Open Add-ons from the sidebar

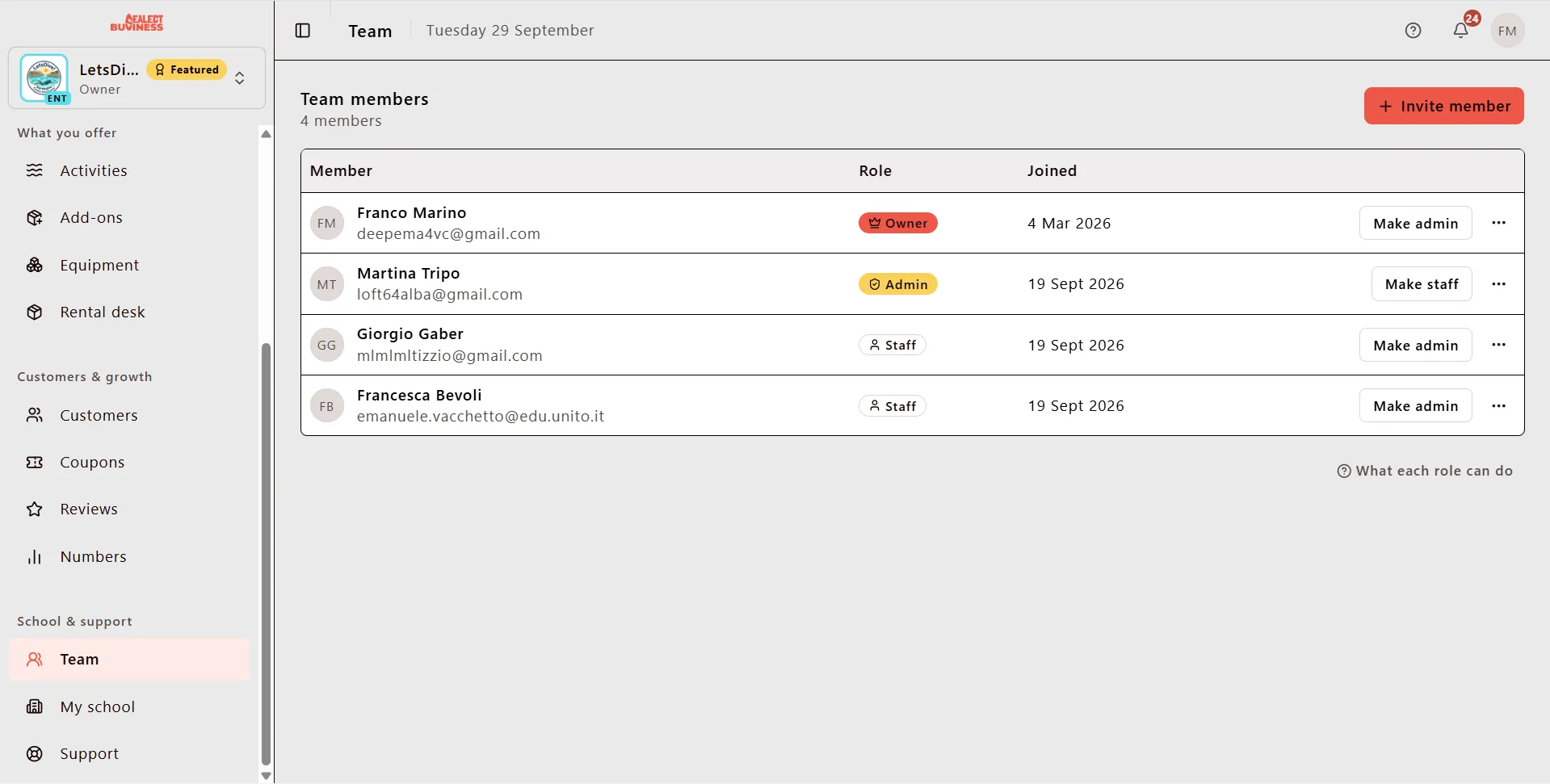pyautogui.click(x=129, y=218)
